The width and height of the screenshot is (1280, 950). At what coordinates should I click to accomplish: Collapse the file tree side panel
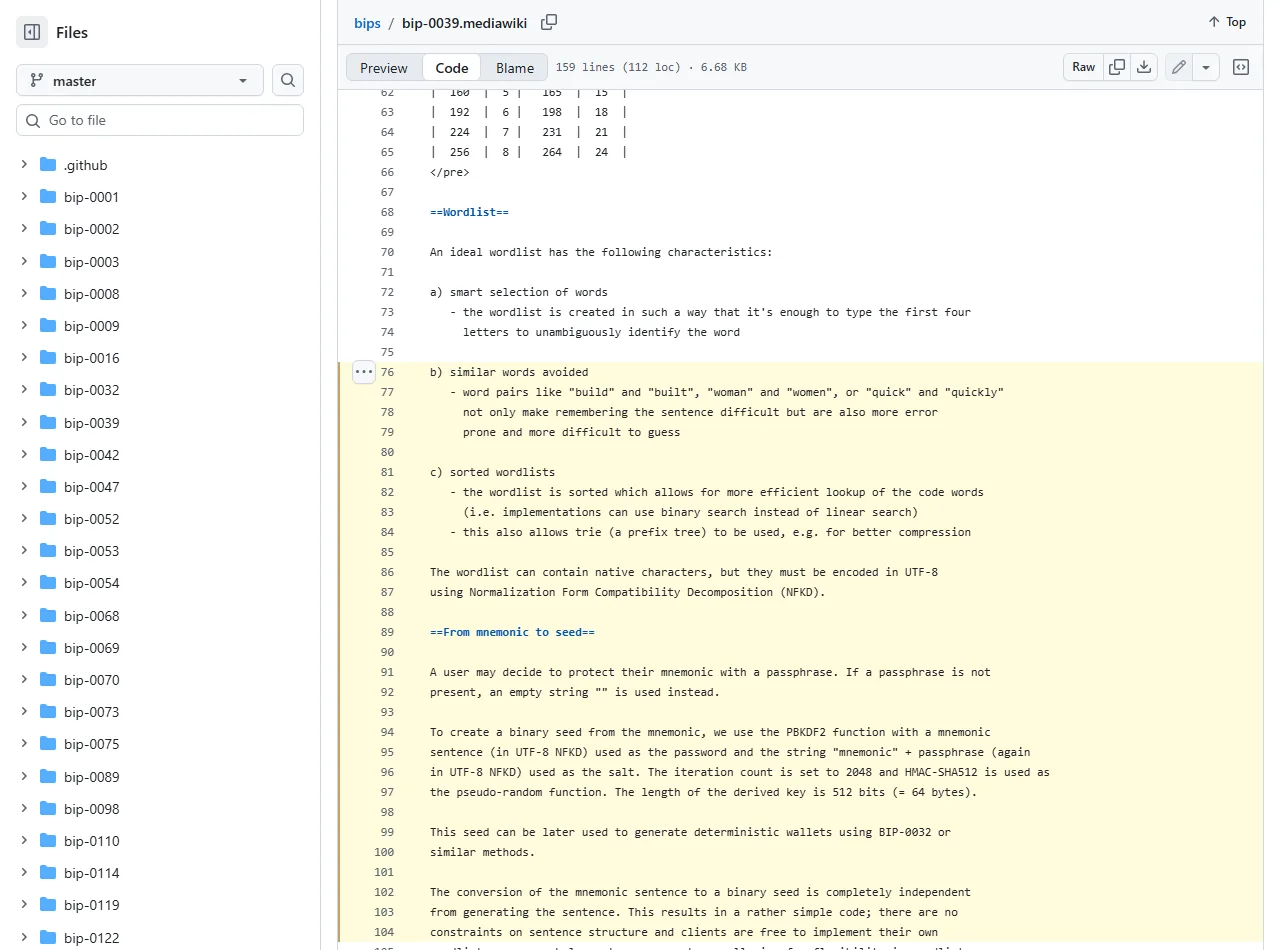click(x=32, y=32)
